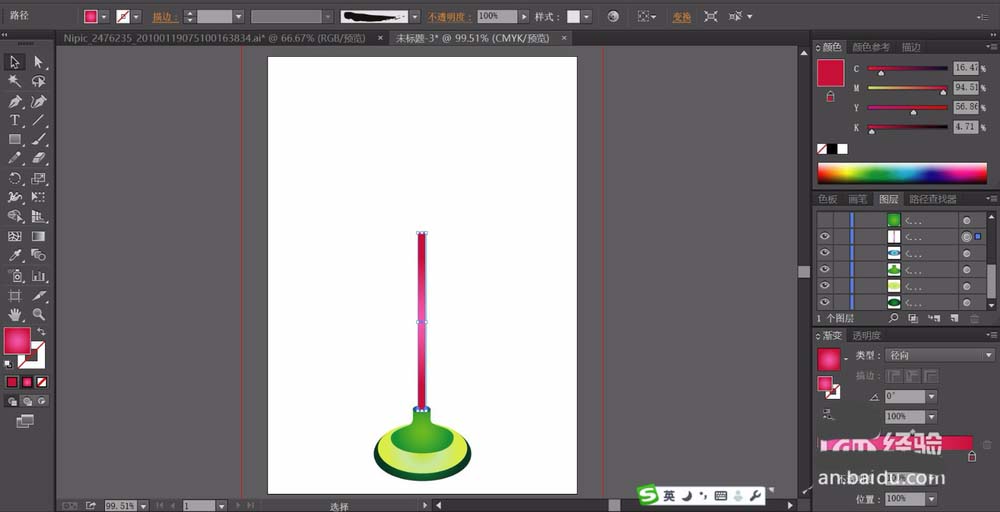Switch to the Nipic_2476235 document tab
1000x512 pixels.
[x=215, y=38]
